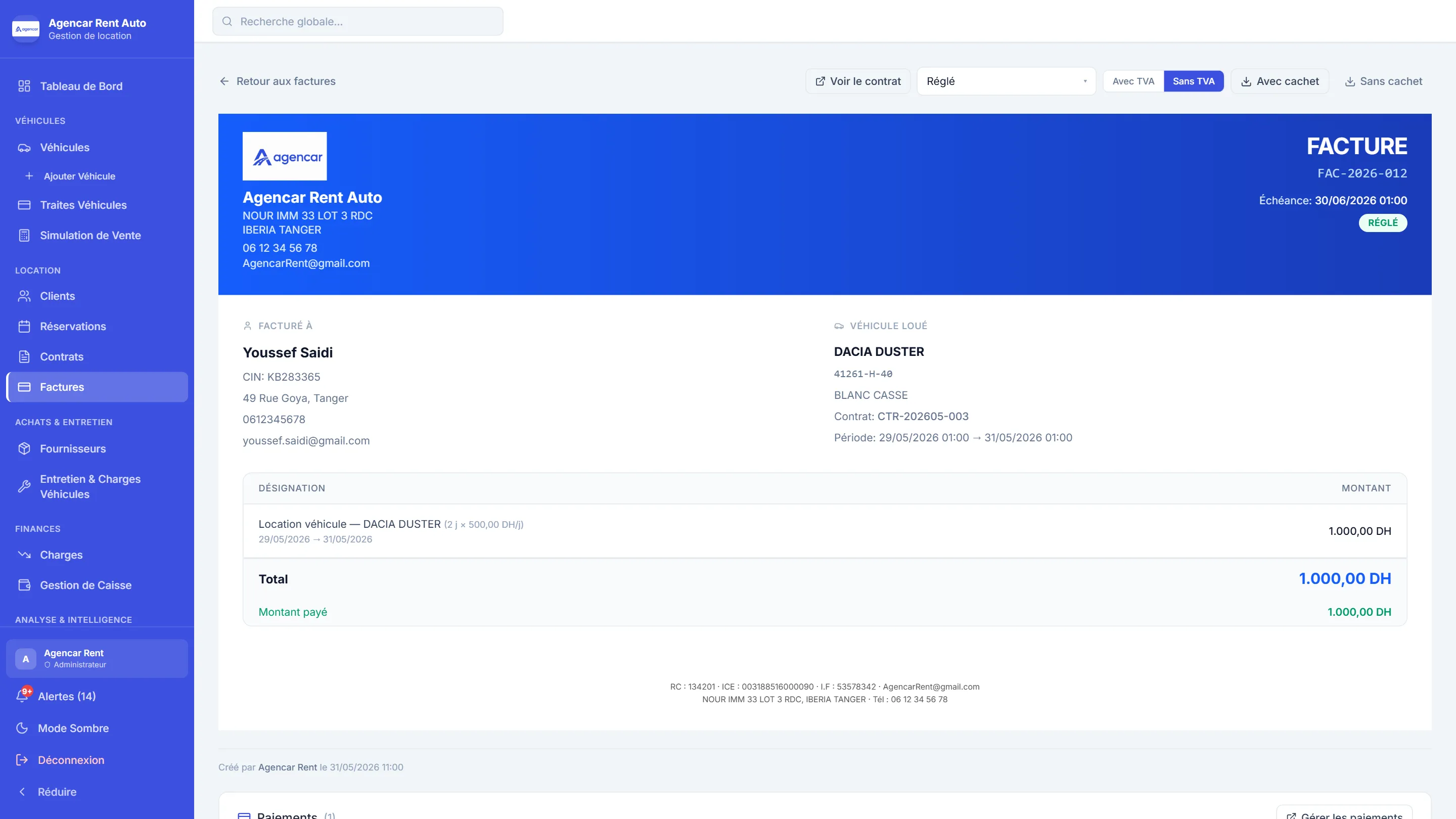Open Fournisseurs page
Image resolution: width=1456 pixels, height=819 pixels.
[97, 449]
